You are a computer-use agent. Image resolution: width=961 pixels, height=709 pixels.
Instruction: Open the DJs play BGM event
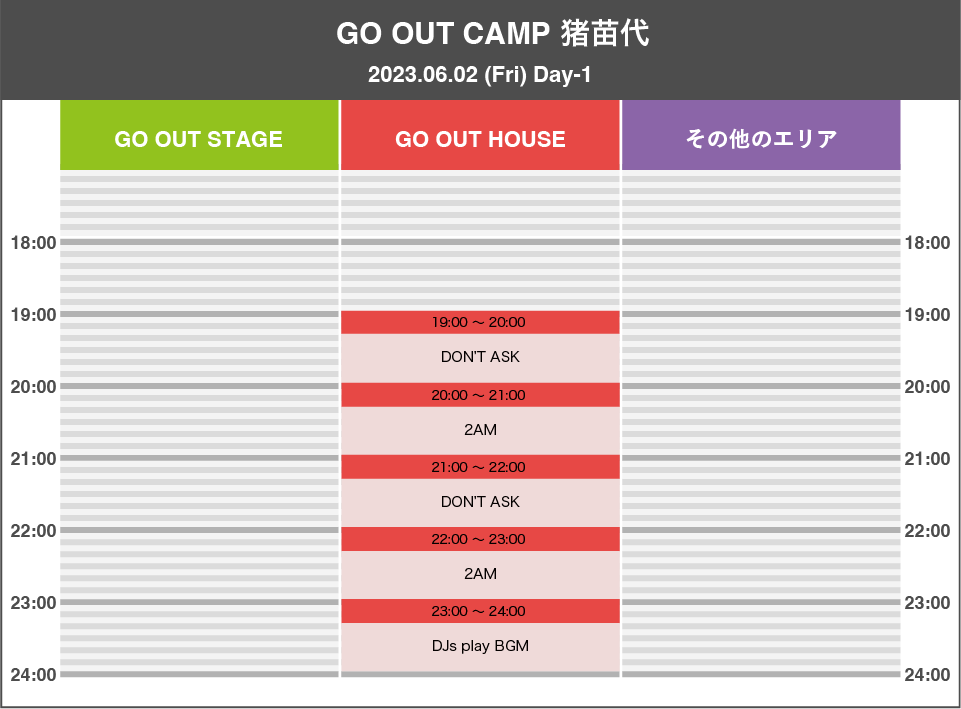point(480,646)
